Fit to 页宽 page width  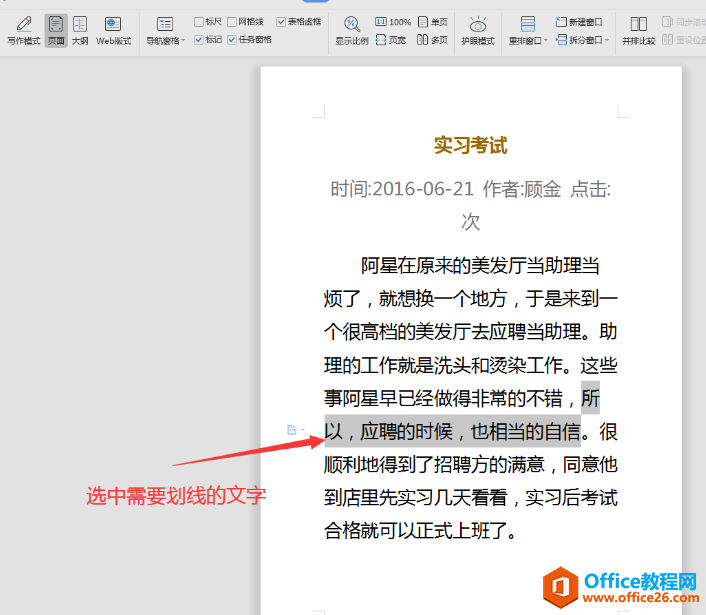390,40
